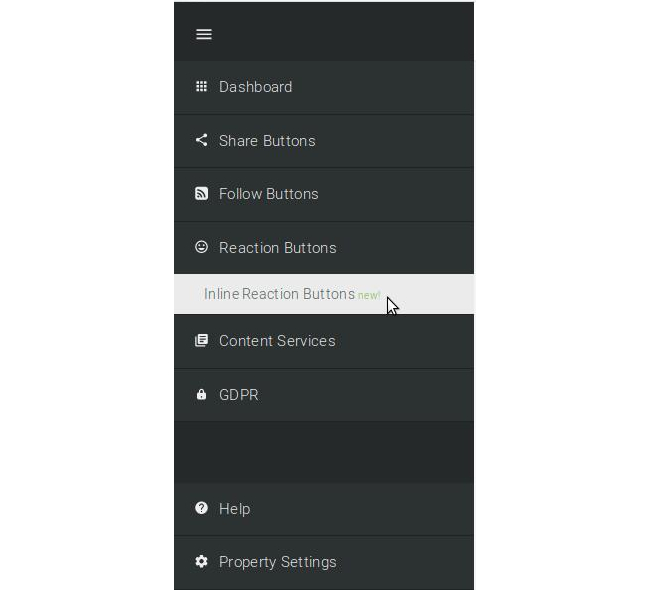The height and width of the screenshot is (590, 650).
Task: Open Content Services from the sidebar
Action: [324, 341]
